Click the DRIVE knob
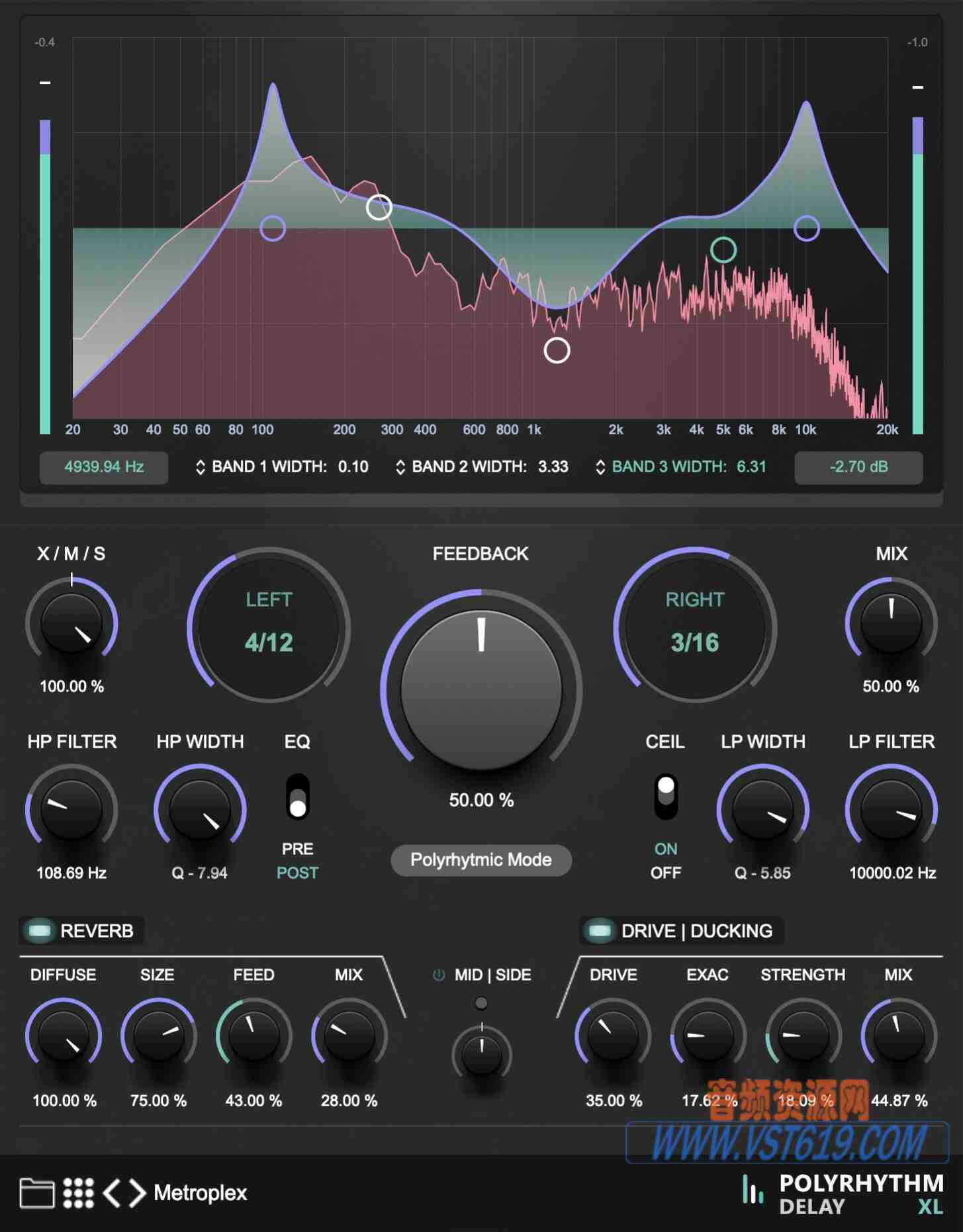Screen dimensions: 963x1232 point(613,1036)
